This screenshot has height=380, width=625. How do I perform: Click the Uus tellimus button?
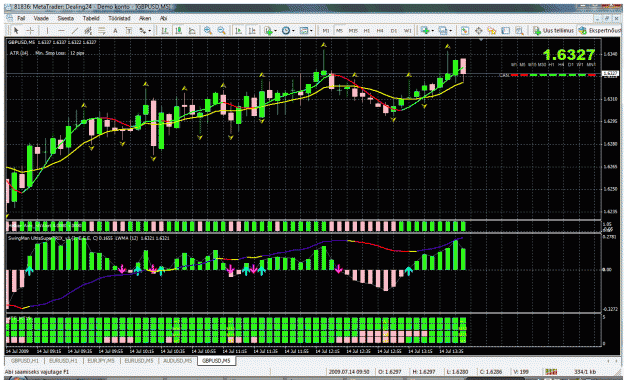[x=553, y=31]
